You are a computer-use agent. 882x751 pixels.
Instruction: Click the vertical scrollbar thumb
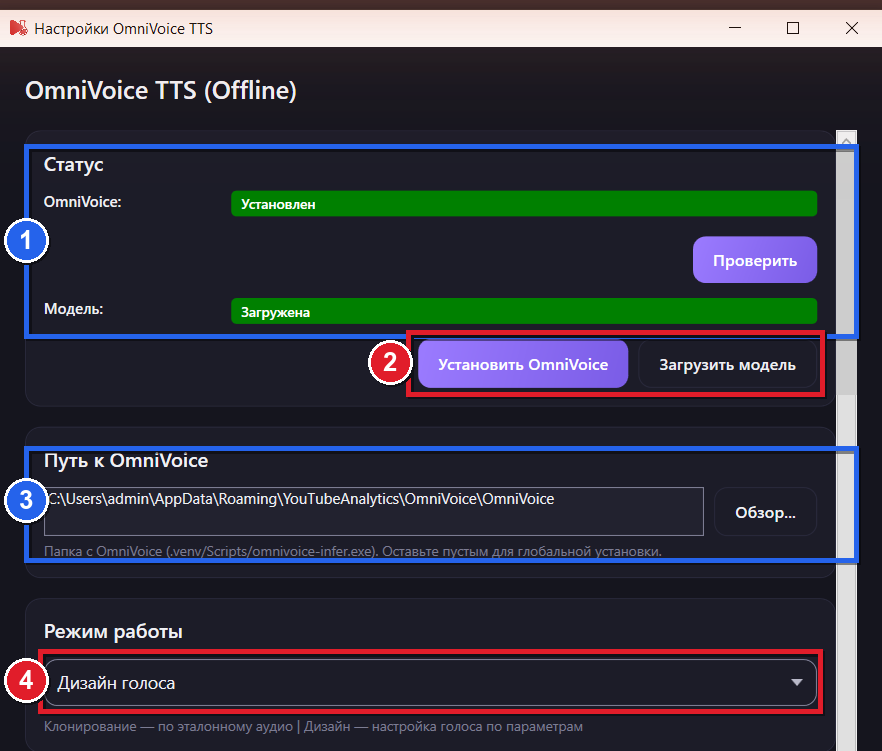[x=846, y=271]
